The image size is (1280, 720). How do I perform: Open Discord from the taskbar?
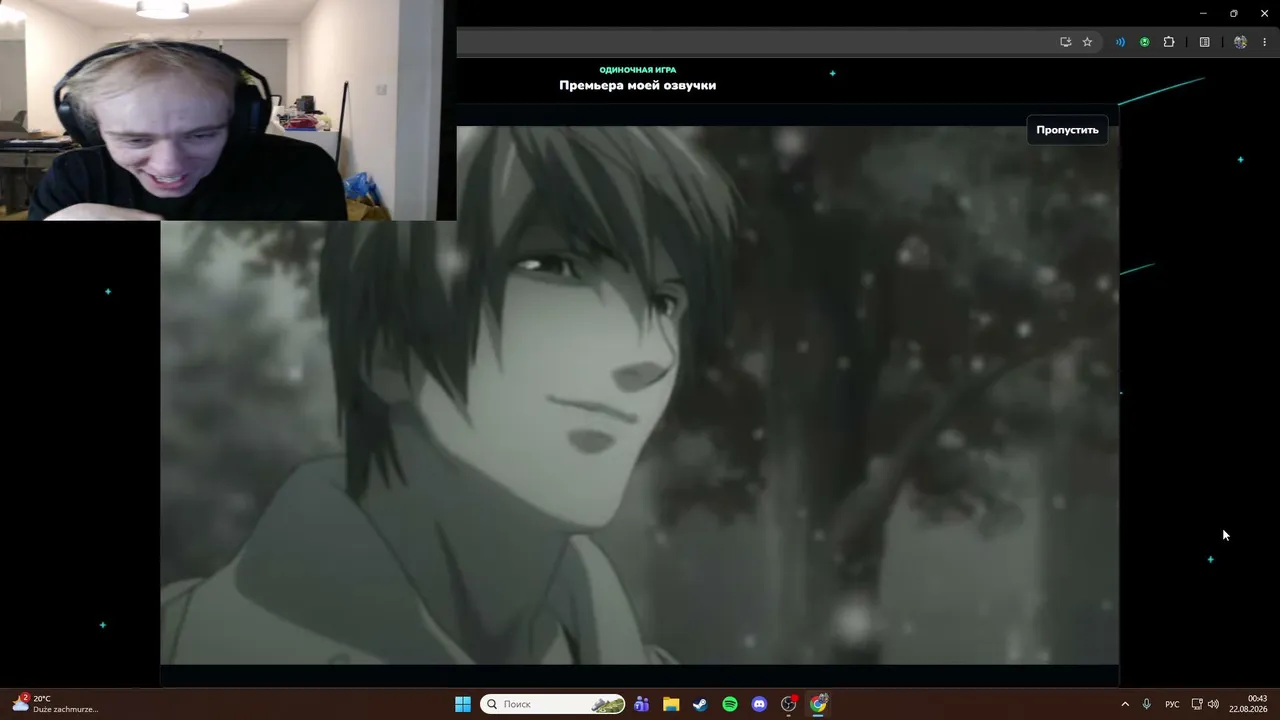point(759,704)
